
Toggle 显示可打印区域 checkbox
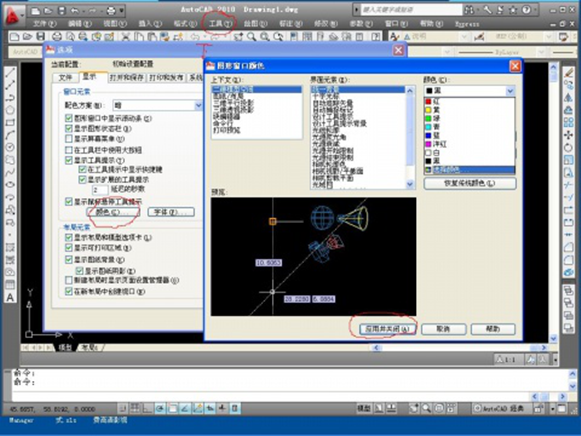pos(68,247)
